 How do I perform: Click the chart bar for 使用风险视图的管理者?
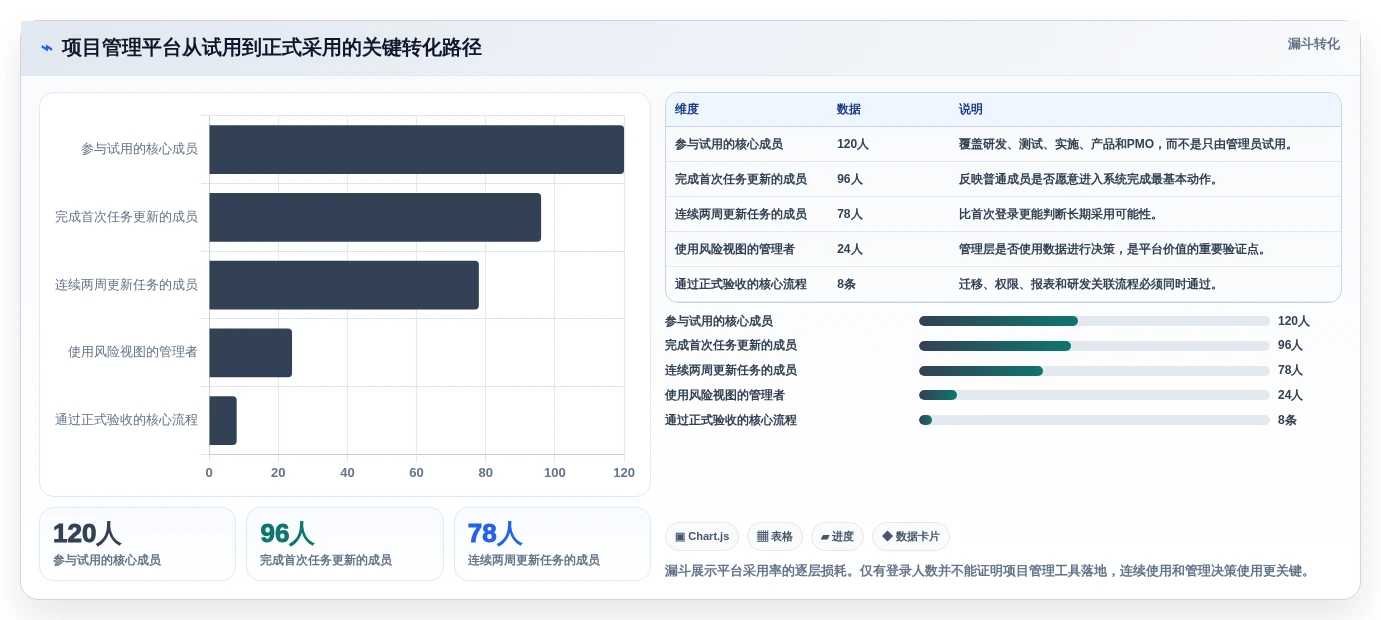tap(250, 353)
